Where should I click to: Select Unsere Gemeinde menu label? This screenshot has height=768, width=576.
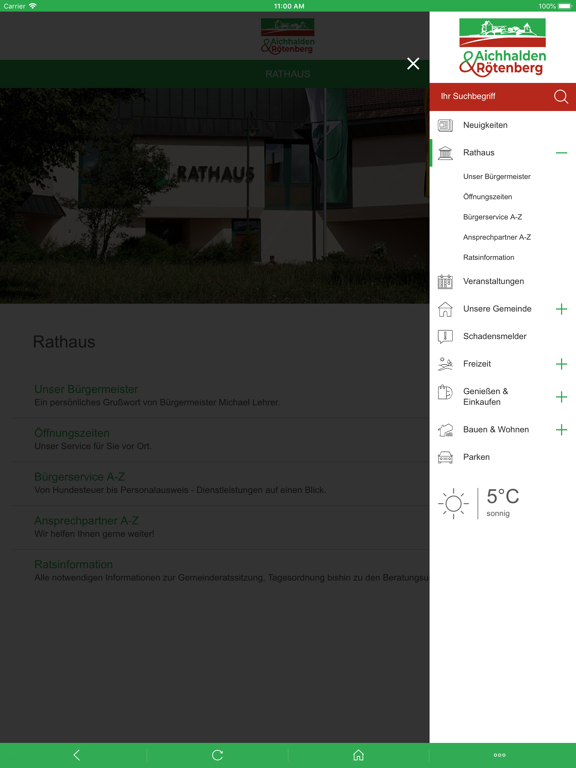tap(497, 309)
